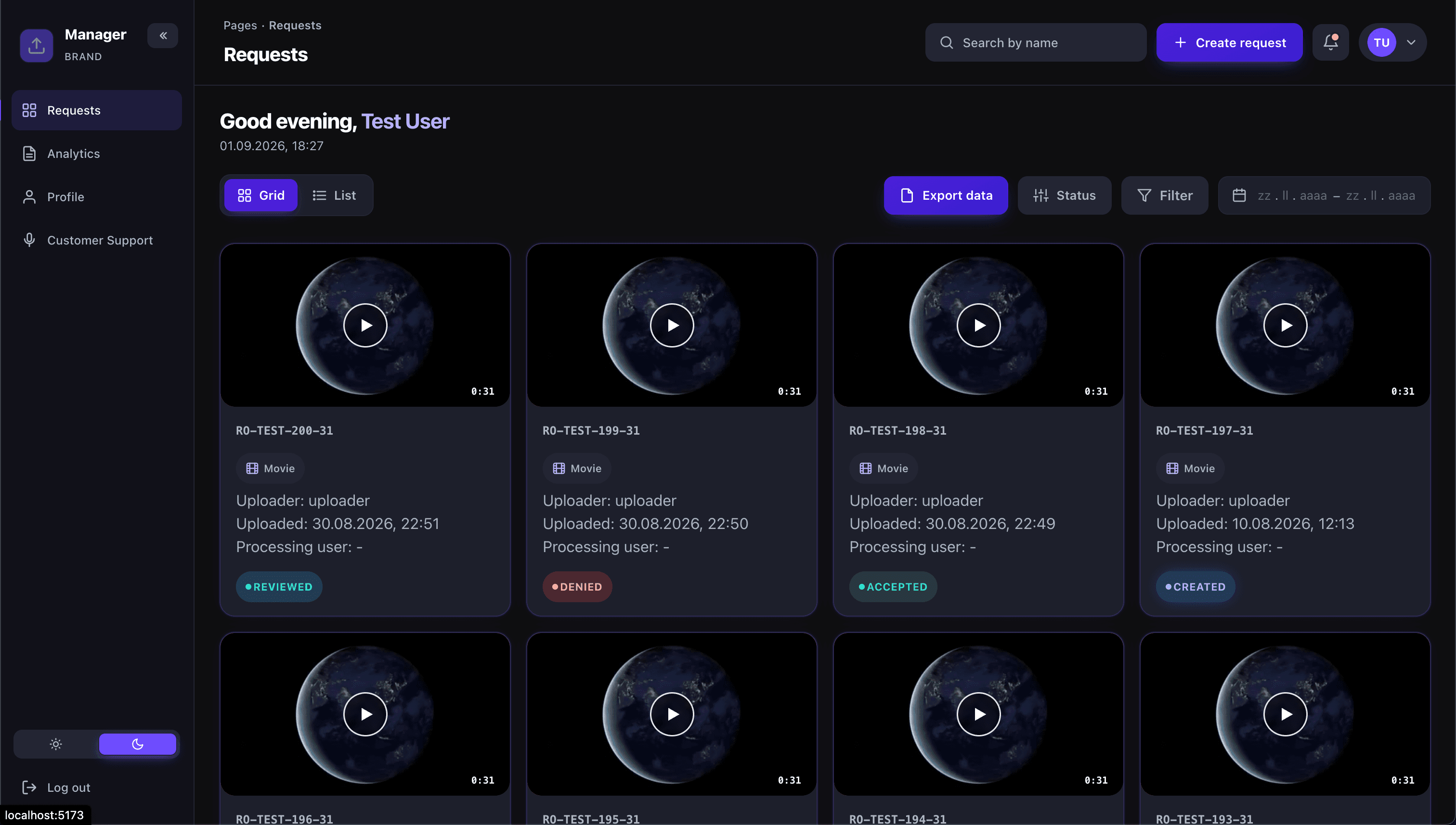
Task: Play the RO-TEST-199-31 video
Action: [672, 325]
